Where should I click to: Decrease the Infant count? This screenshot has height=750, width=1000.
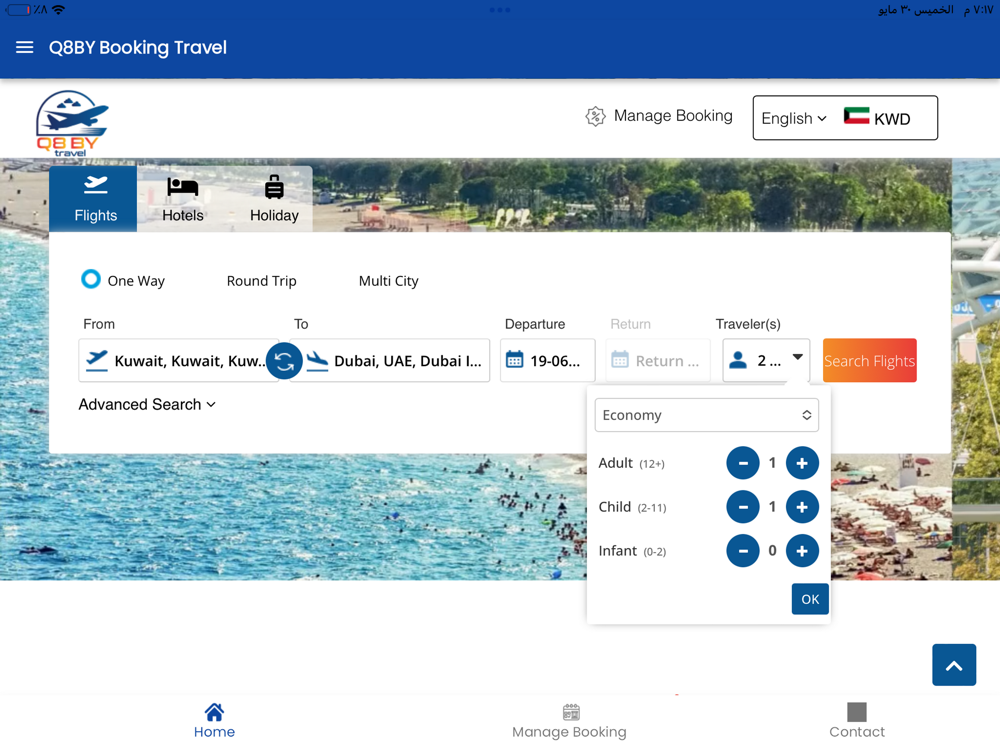pos(743,551)
